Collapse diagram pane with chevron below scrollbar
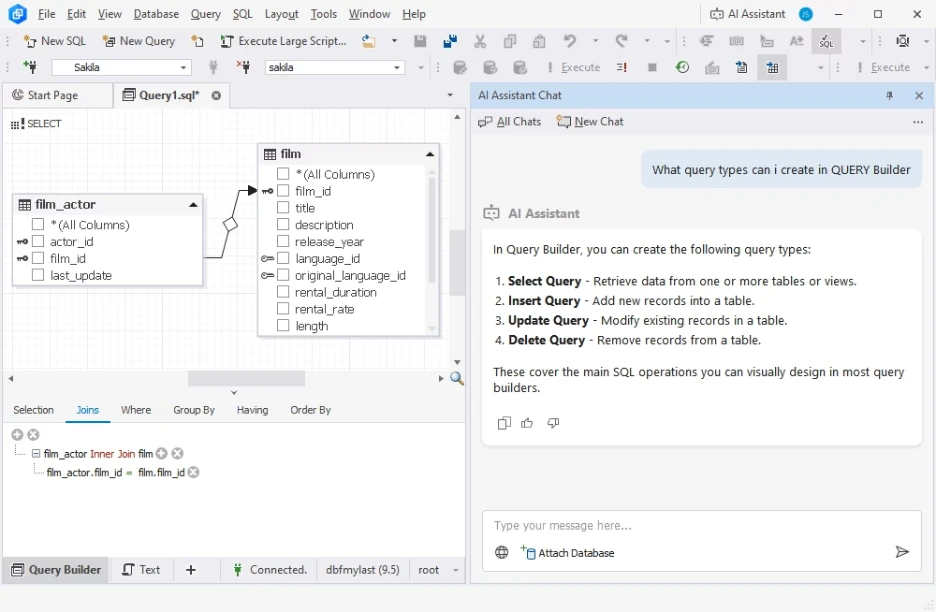This screenshot has height=612, width=936. [234, 393]
